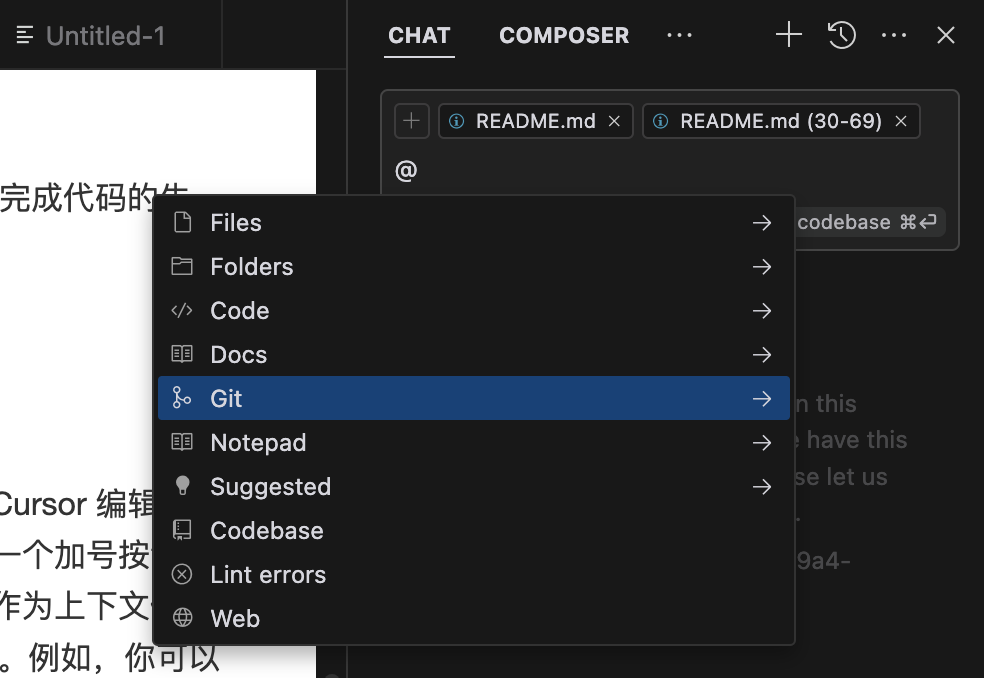The width and height of the screenshot is (984, 678).
Task: Pick the Suggested lightbulb option
Action: coord(474,486)
